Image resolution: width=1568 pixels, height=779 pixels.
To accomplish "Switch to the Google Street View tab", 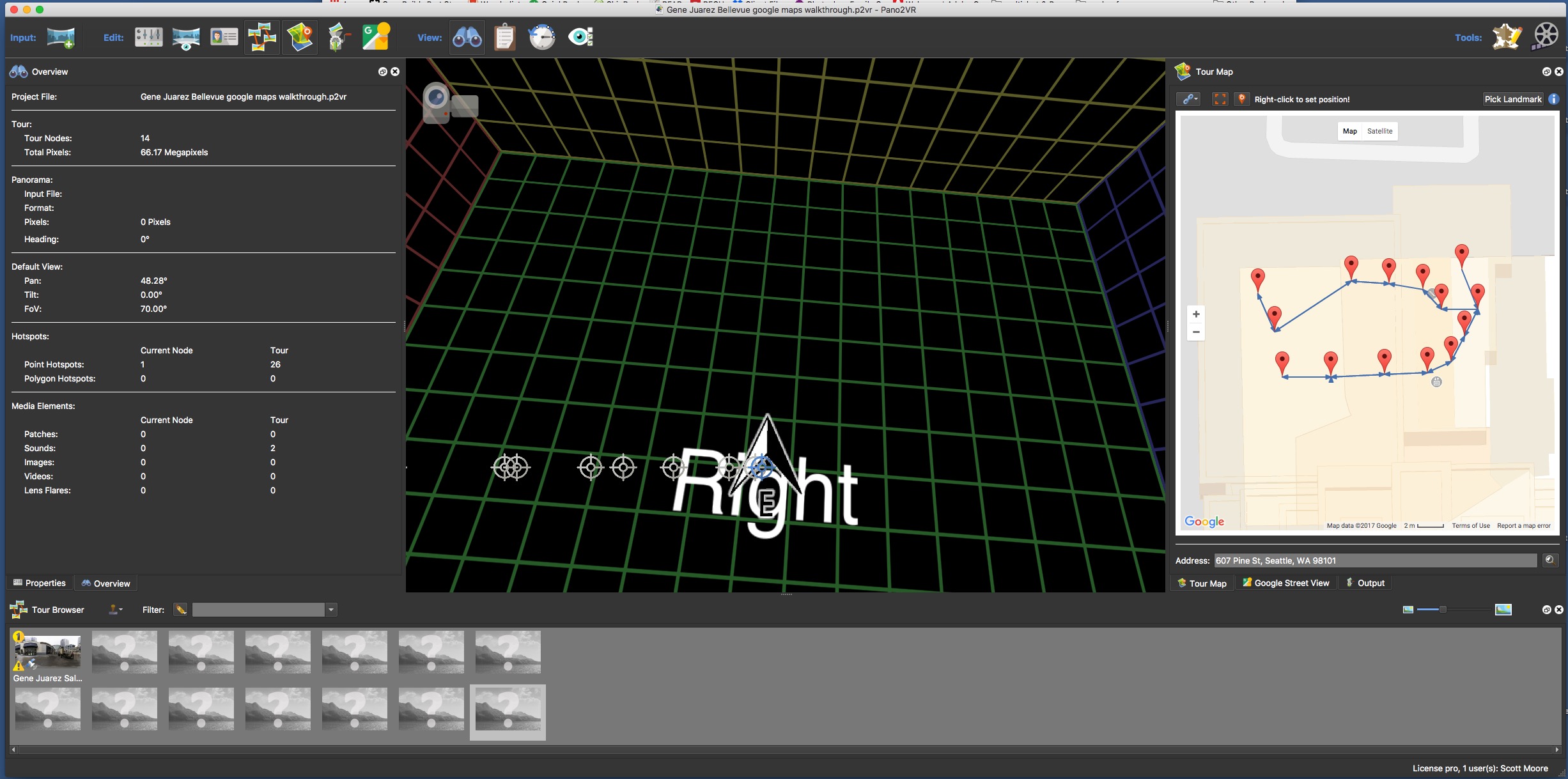I will (x=1285, y=583).
